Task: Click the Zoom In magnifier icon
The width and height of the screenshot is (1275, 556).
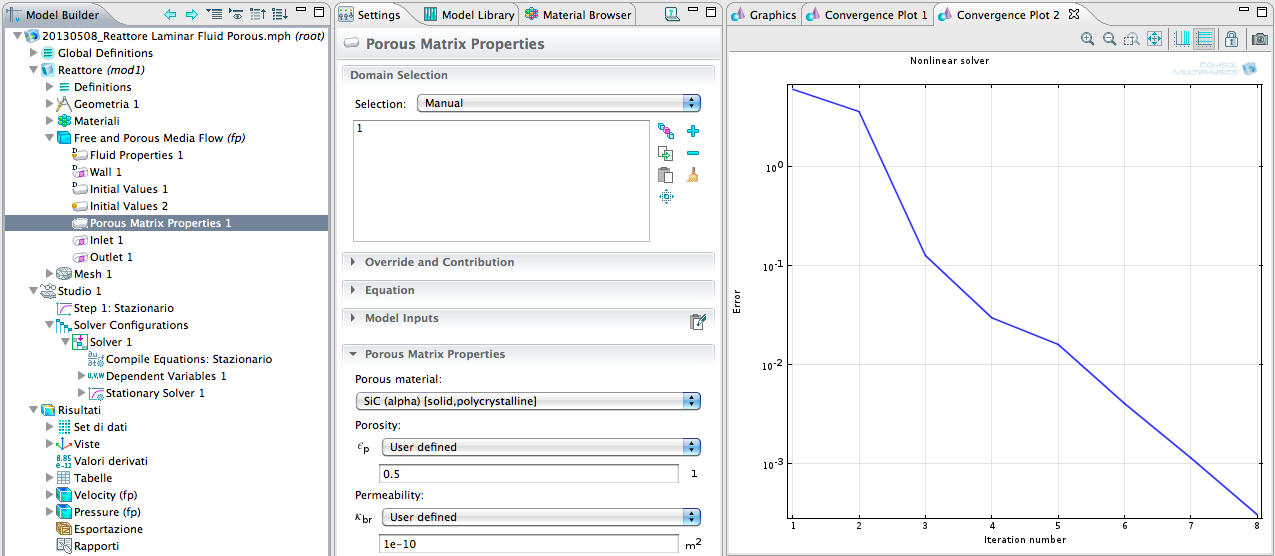Action: [x=1087, y=39]
